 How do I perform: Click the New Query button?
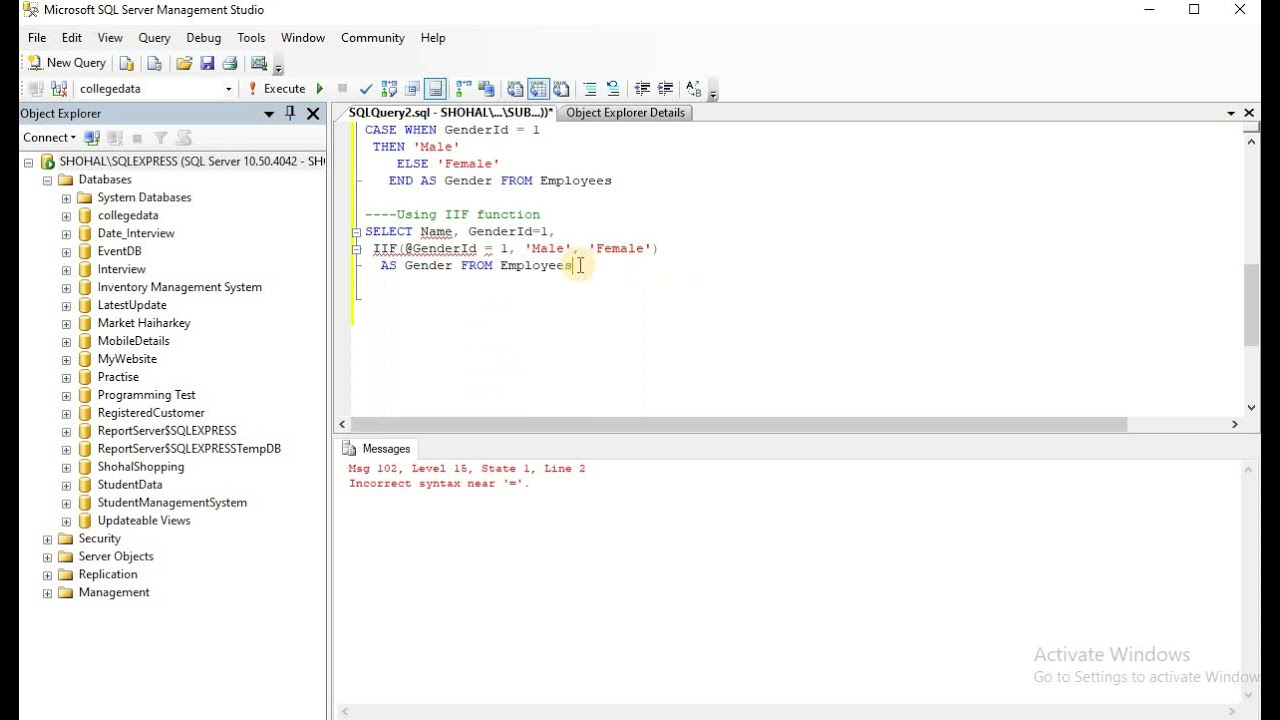coord(67,62)
